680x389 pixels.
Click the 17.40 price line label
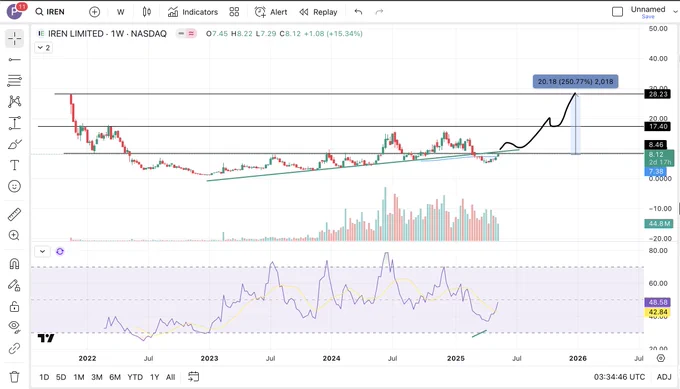pyautogui.click(x=657, y=126)
